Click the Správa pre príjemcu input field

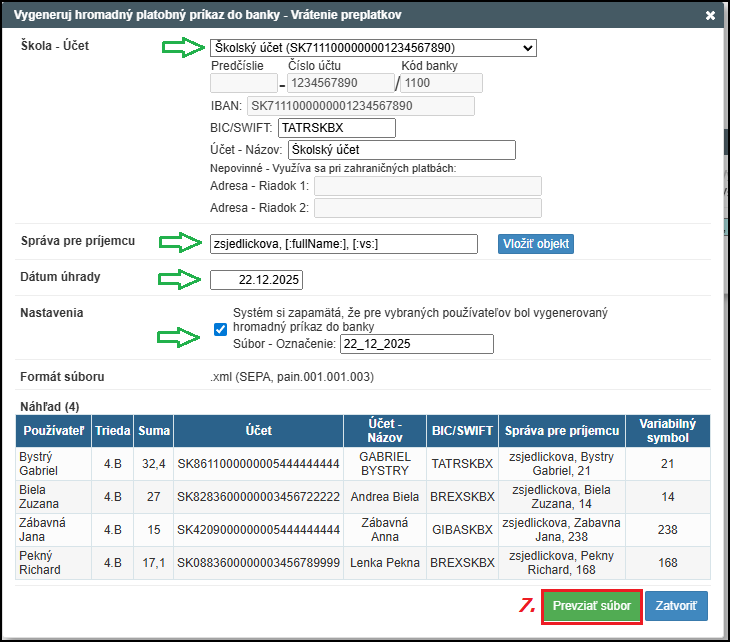[344, 244]
